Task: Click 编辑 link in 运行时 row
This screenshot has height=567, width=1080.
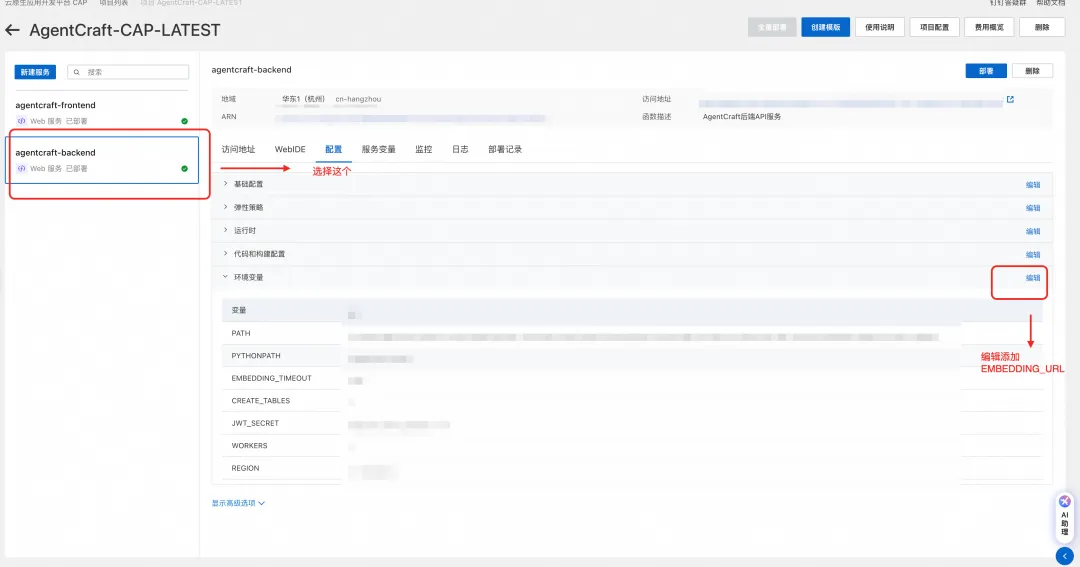Action: (x=1033, y=231)
